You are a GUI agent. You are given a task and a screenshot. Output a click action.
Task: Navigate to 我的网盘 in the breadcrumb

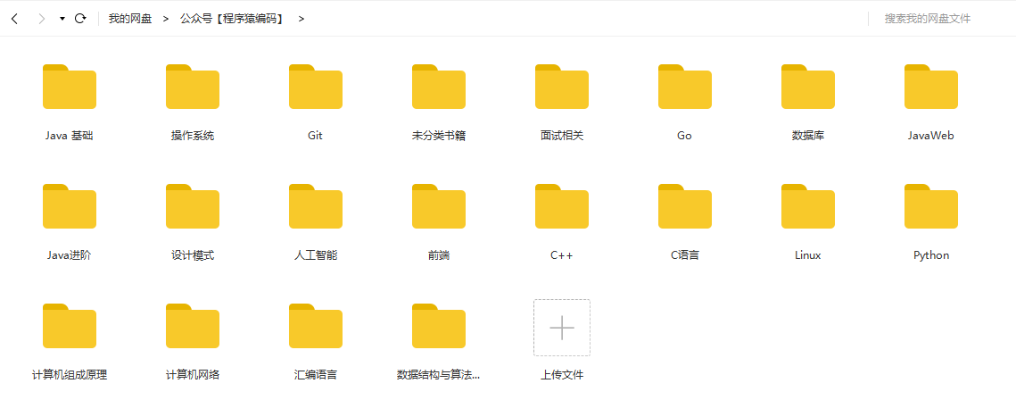[x=130, y=19]
